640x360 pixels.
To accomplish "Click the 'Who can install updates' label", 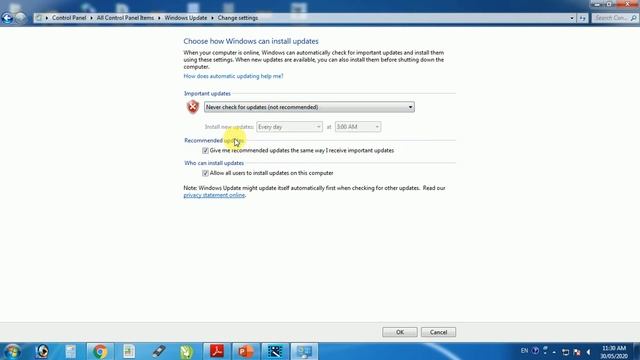I will 214,163.
